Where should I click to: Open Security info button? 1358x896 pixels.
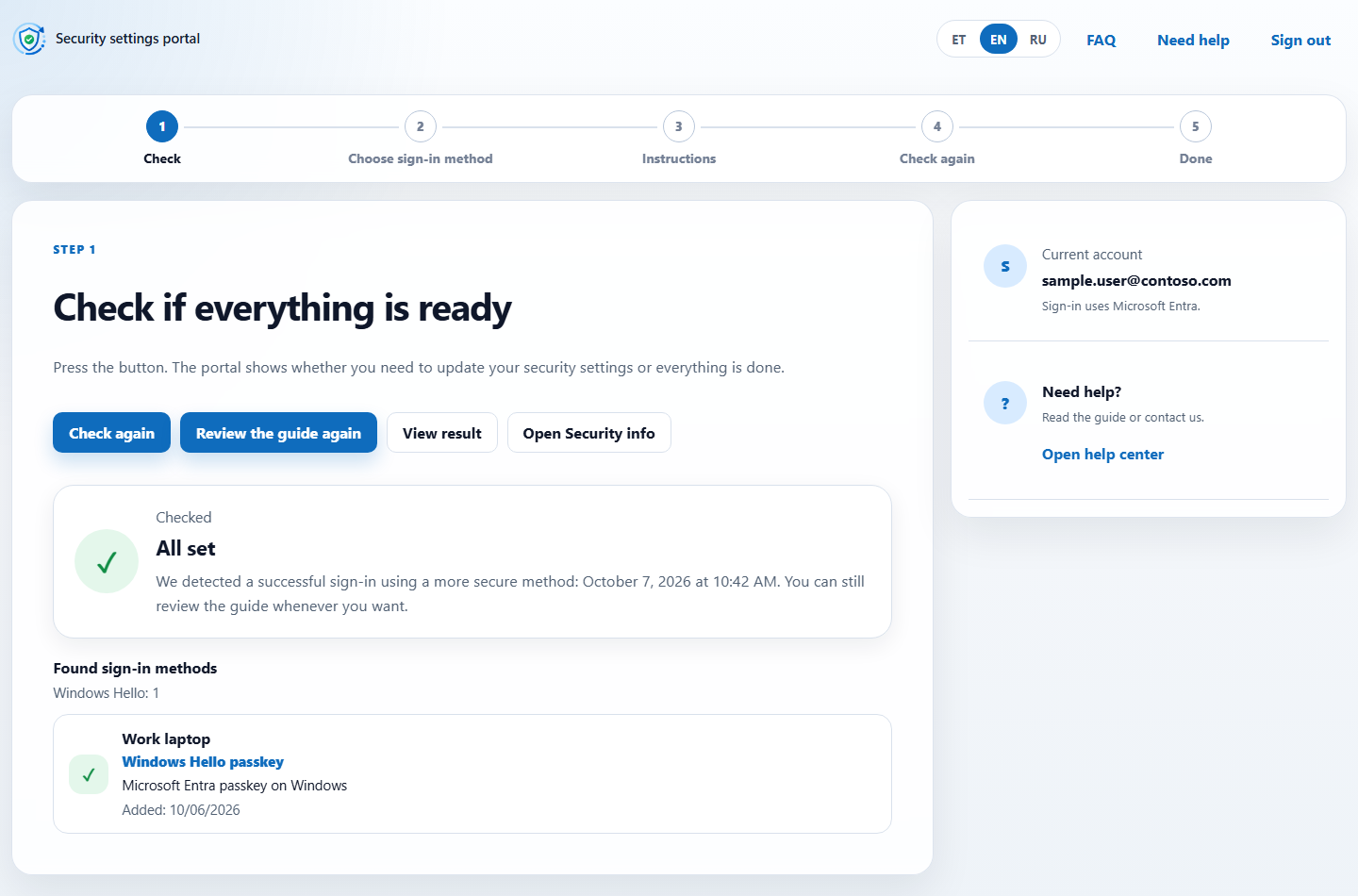[x=589, y=433]
